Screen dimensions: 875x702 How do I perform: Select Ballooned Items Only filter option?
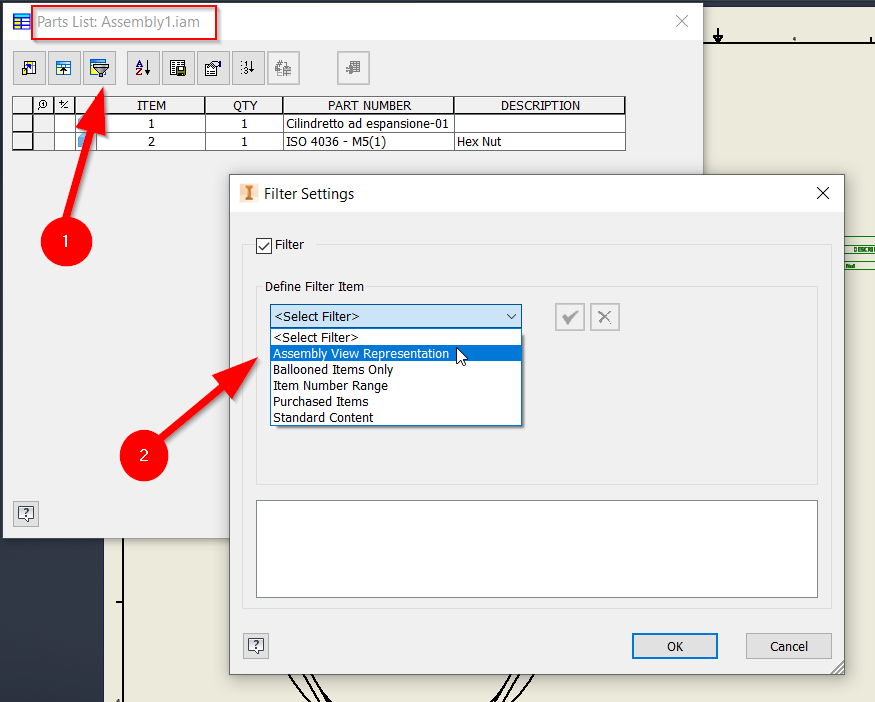(x=333, y=369)
